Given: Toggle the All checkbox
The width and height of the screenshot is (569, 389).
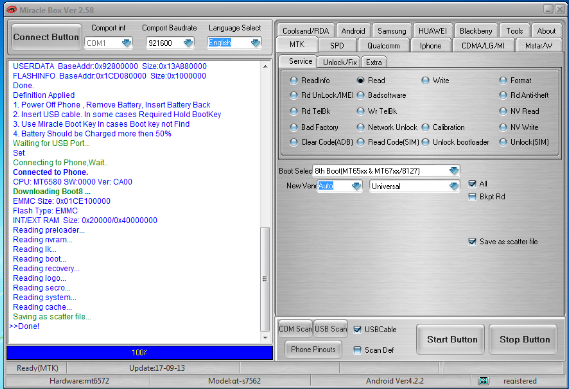Looking at the screenshot, I should [472, 184].
